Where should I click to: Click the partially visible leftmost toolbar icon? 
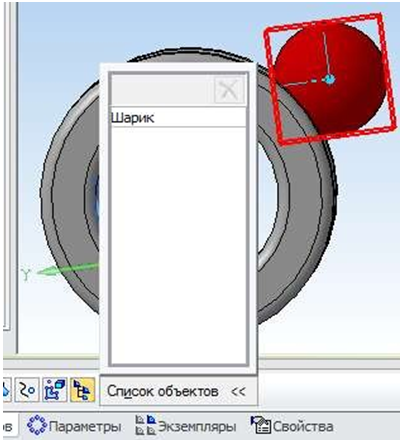7,389
